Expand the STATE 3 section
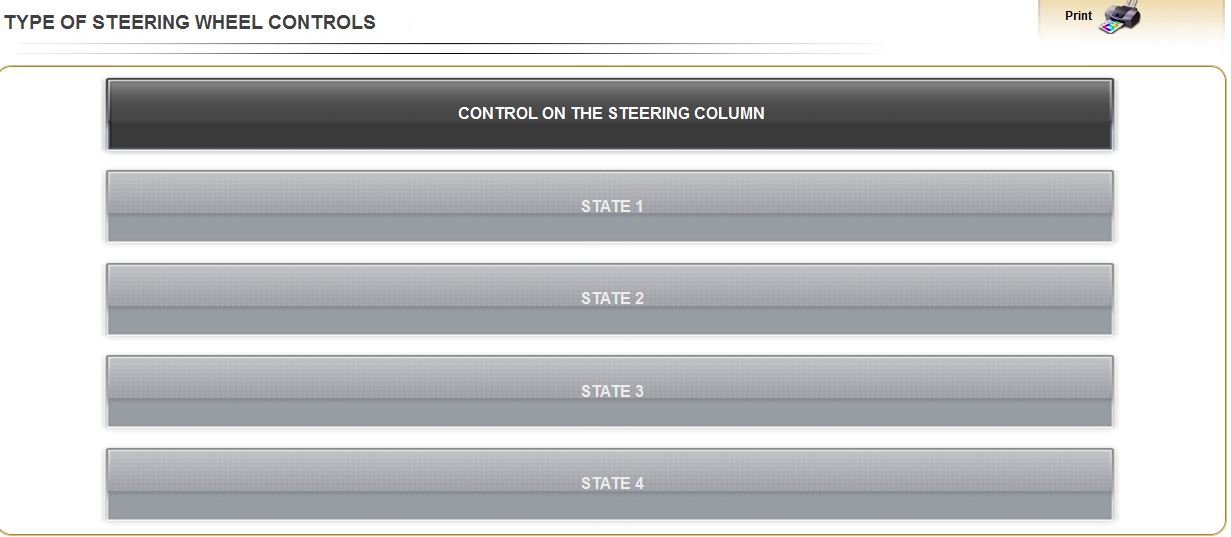Image resolution: width=1231 pixels, height=537 pixels. (x=610, y=391)
